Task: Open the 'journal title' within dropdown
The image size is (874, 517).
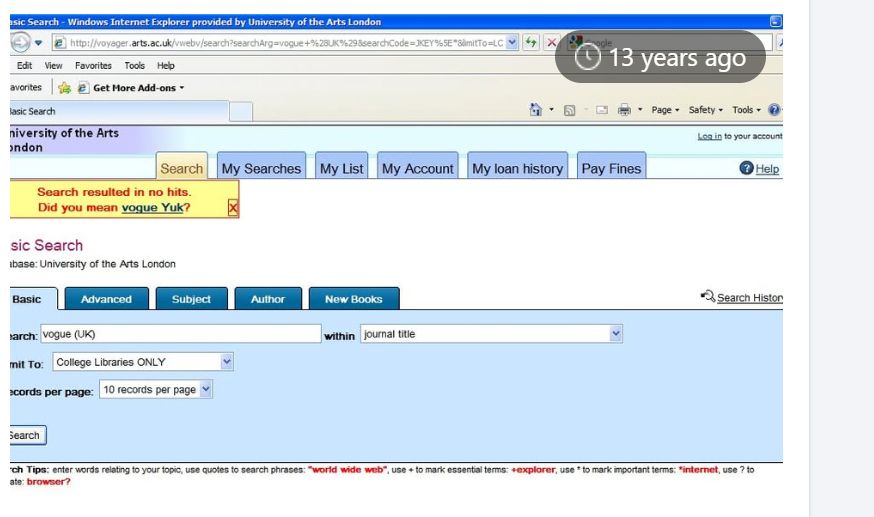Action: [x=491, y=334]
